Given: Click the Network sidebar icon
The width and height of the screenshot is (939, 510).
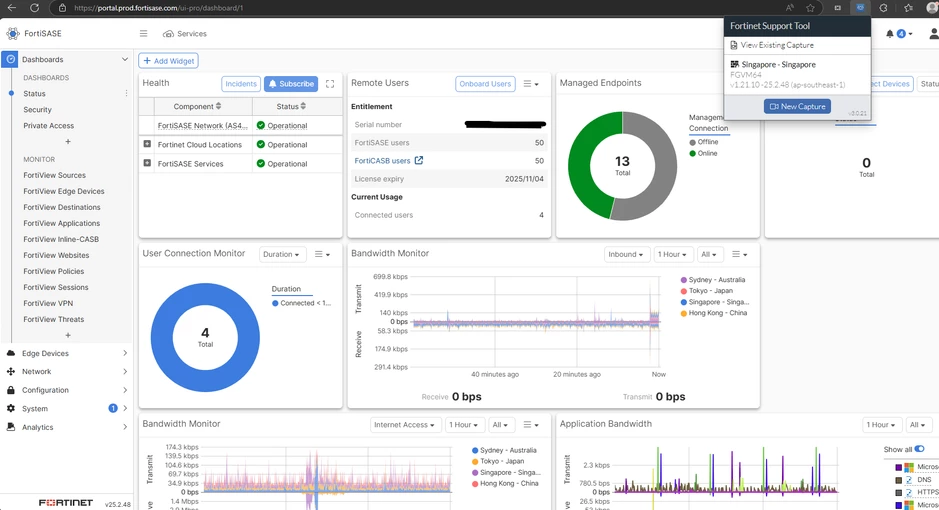Looking at the screenshot, I should (x=11, y=371).
